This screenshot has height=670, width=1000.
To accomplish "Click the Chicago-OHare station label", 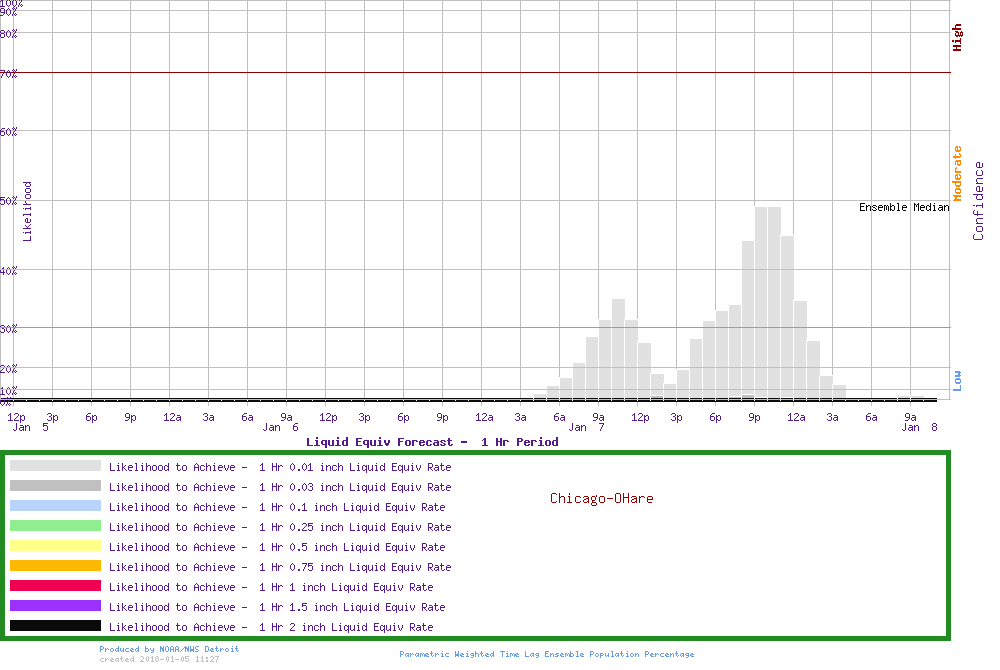I will [601, 498].
